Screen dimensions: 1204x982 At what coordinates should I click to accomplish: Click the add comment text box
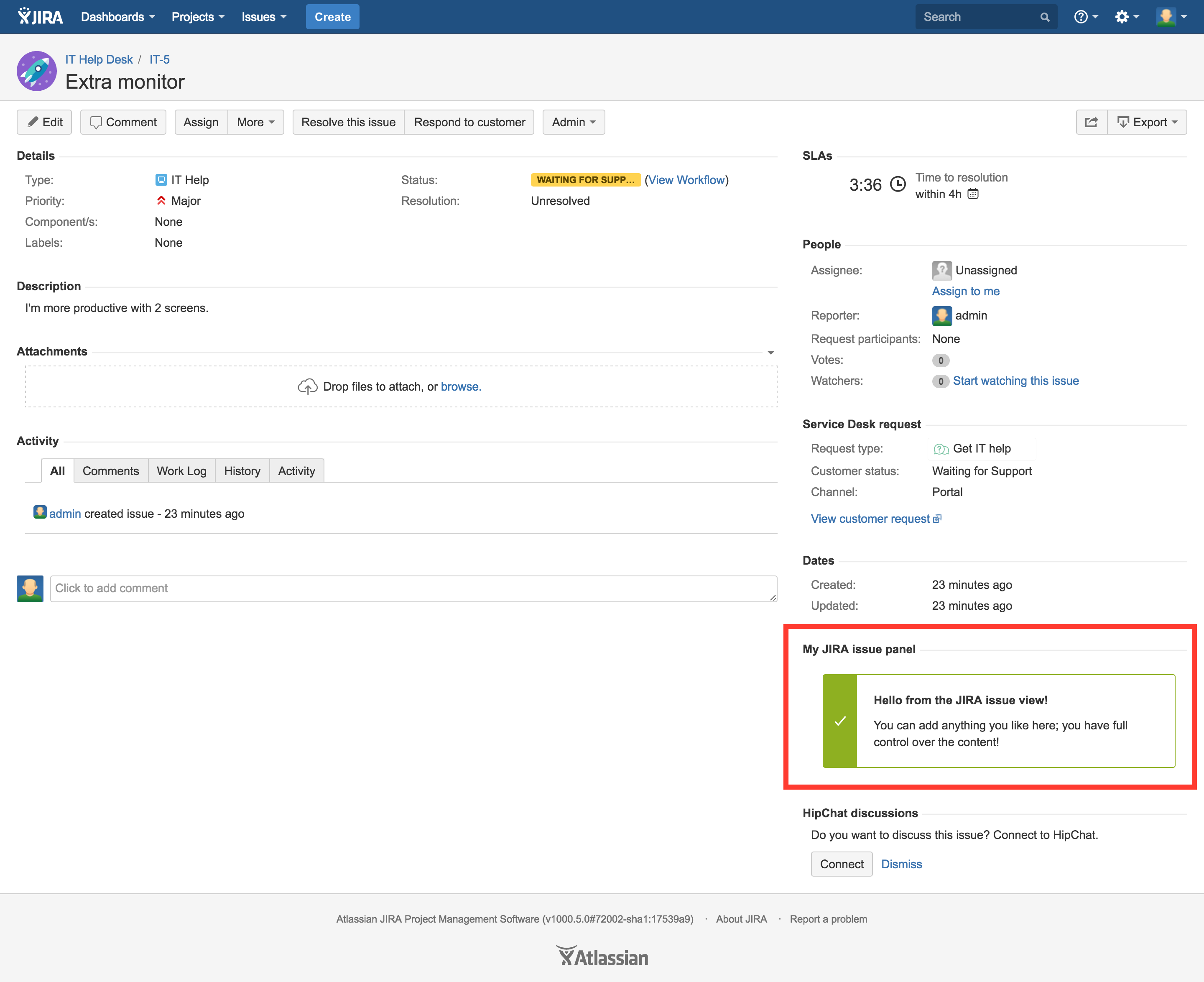(413, 589)
